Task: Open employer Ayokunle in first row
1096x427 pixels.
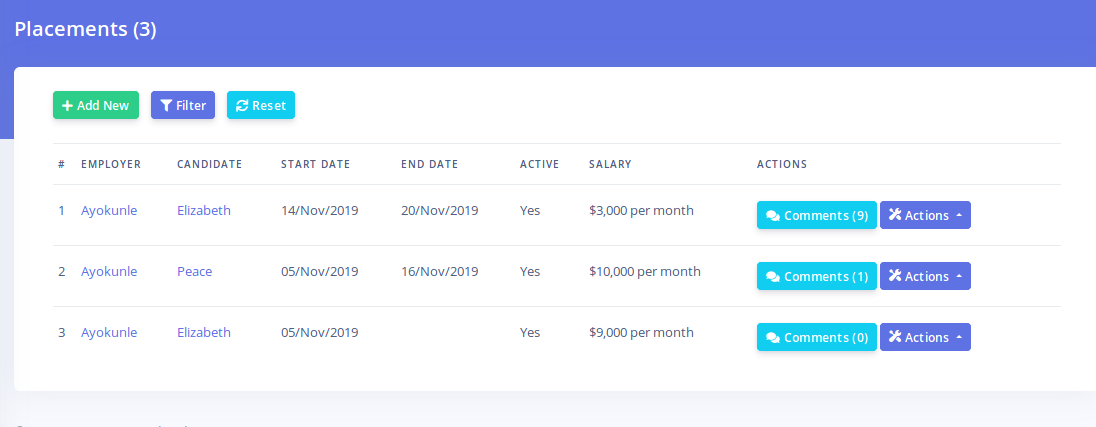Action: [109, 210]
